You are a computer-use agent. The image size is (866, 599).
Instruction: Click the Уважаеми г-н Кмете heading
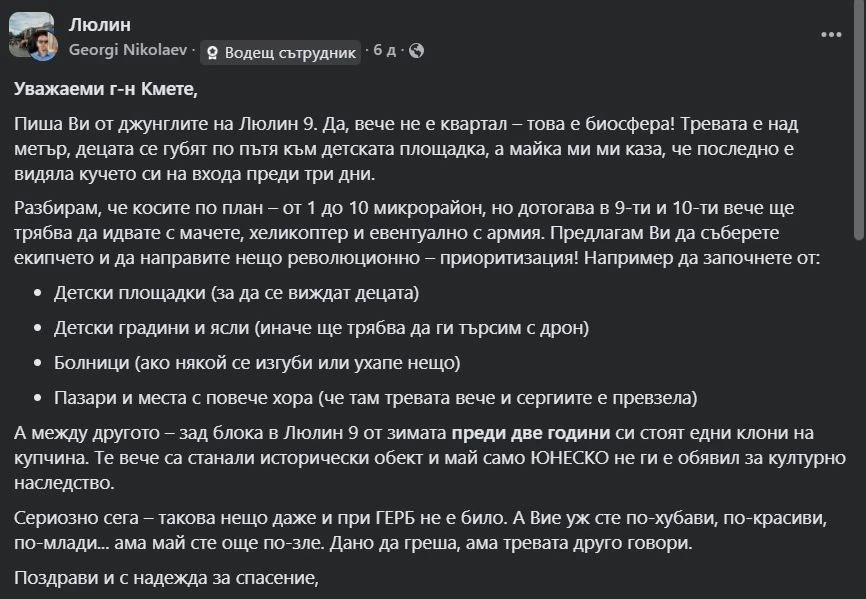pos(107,88)
